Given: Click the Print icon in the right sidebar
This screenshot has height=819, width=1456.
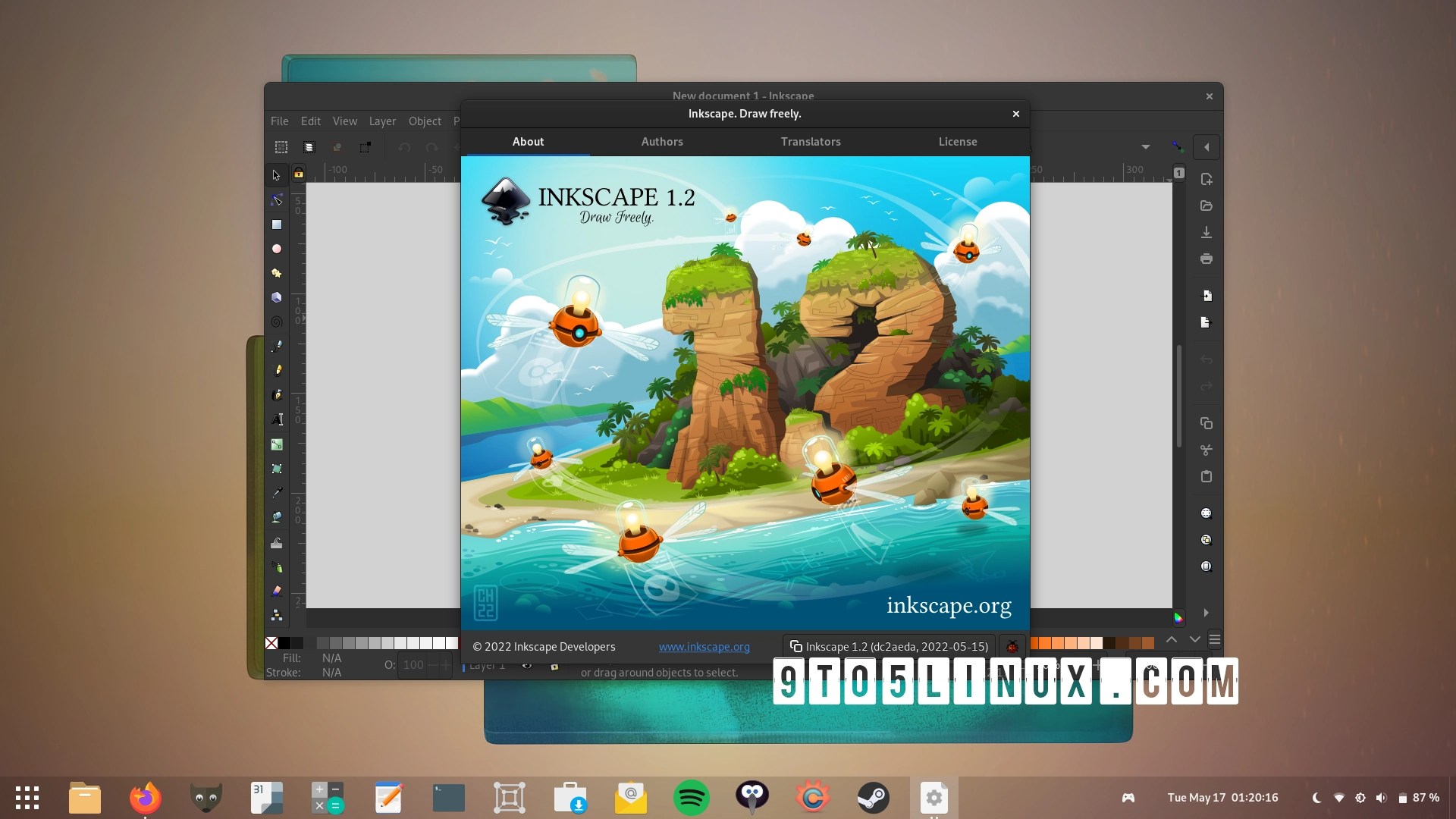Looking at the screenshot, I should pyautogui.click(x=1206, y=259).
